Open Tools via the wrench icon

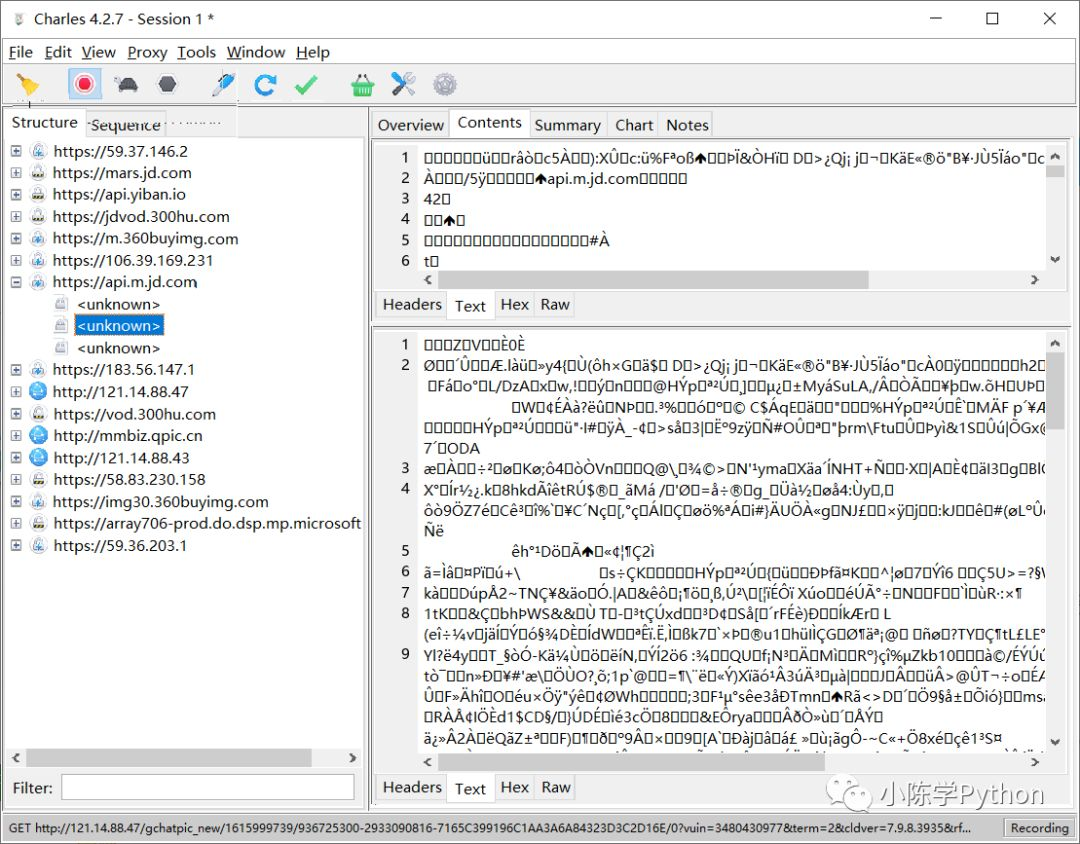click(x=403, y=84)
